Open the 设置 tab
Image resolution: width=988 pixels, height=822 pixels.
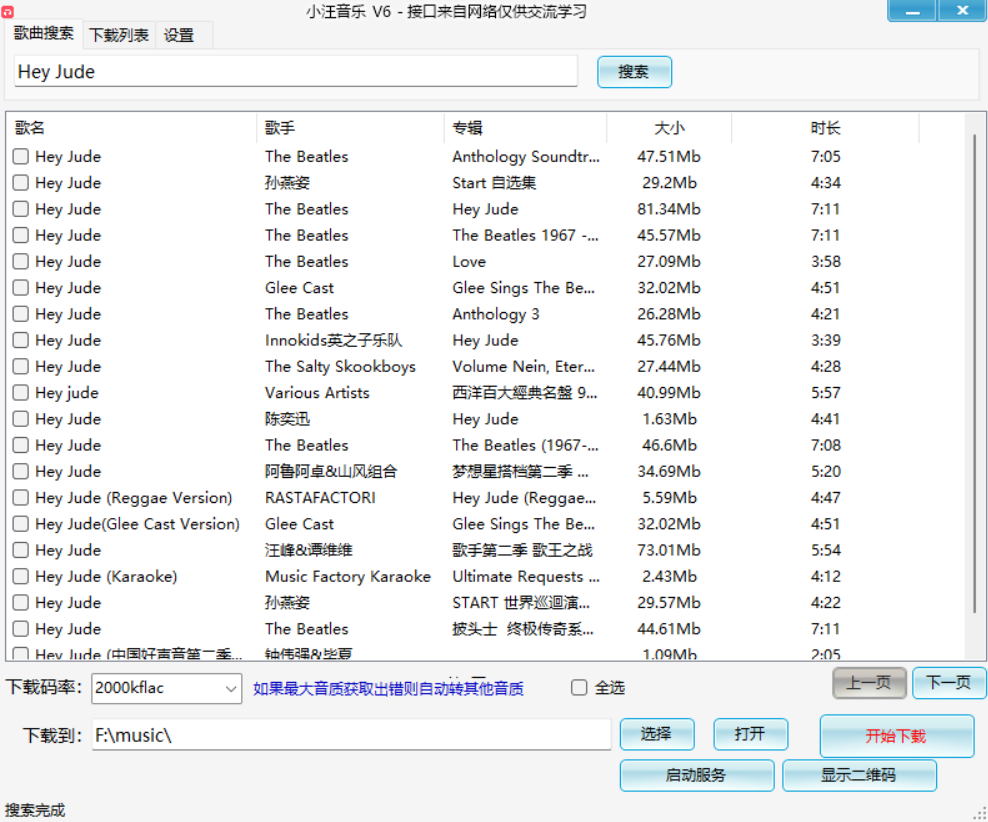pyautogui.click(x=179, y=35)
